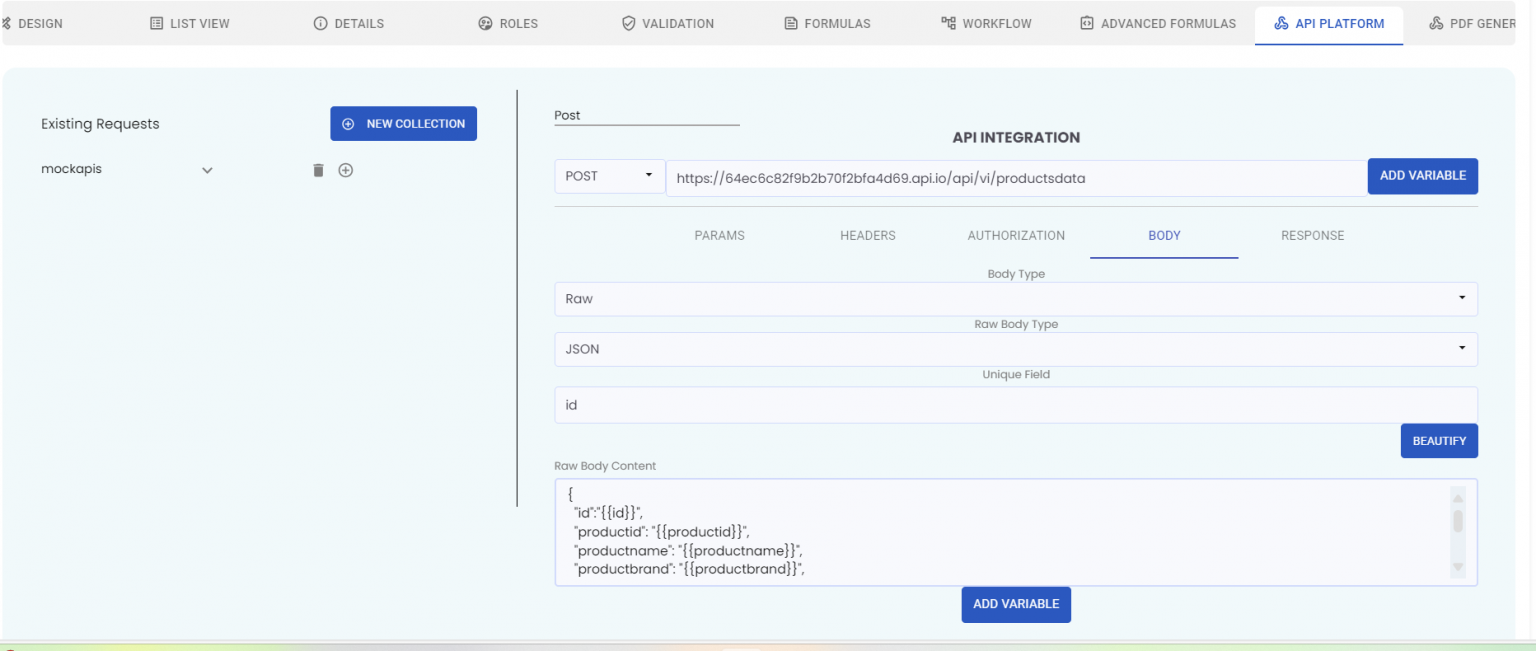The height and width of the screenshot is (651, 1536).
Task: Click the Details info icon
Action: tap(321, 22)
